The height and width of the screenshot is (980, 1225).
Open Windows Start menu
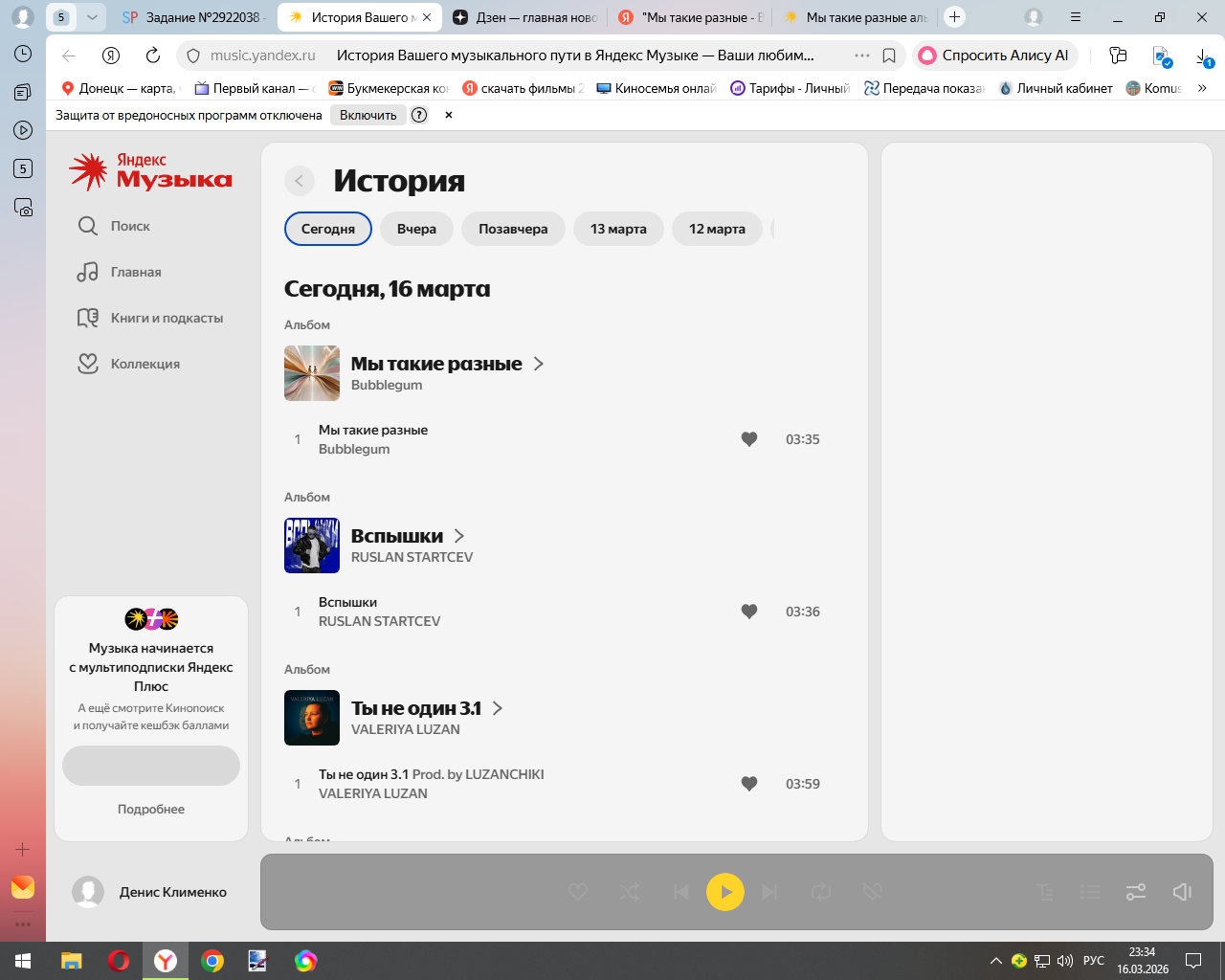tap(23, 961)
